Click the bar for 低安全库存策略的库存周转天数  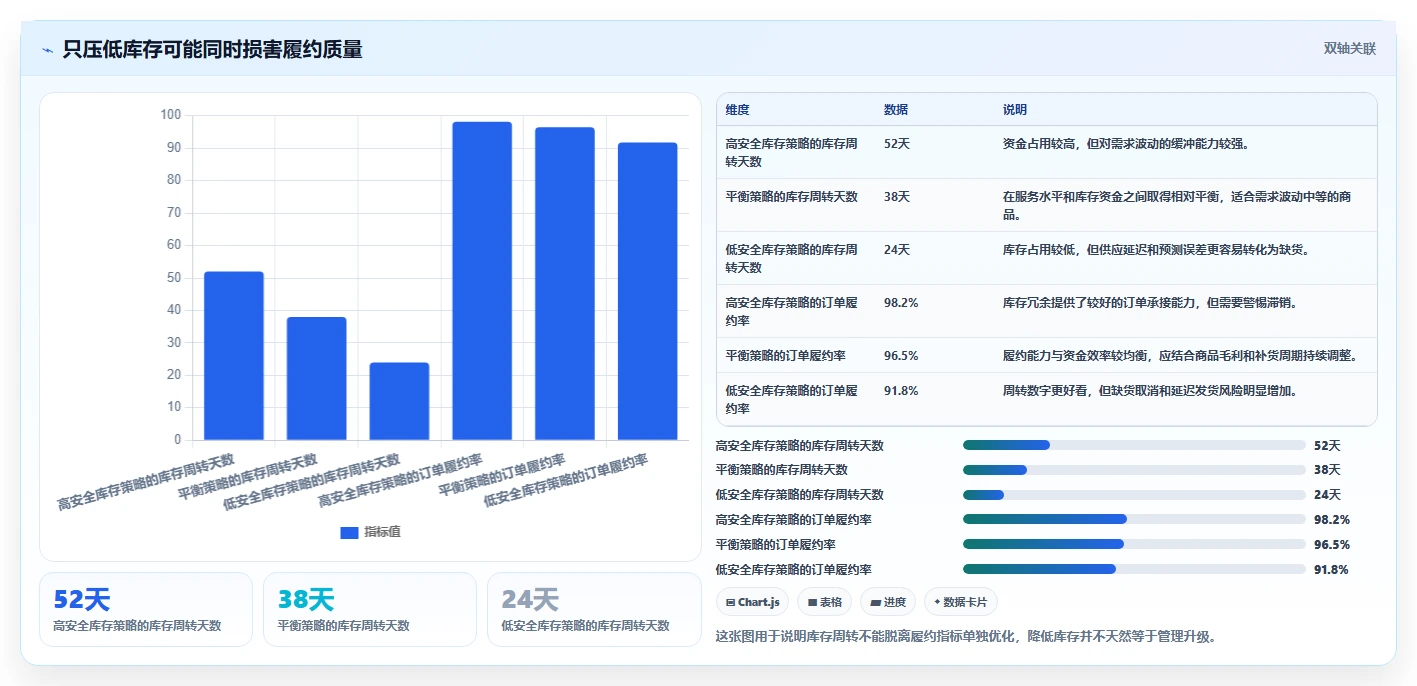click(399, 401)
